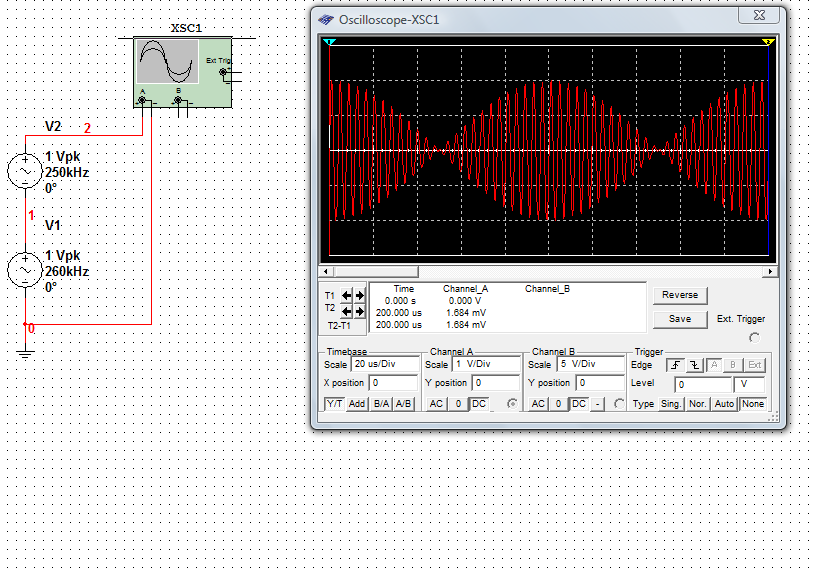
Task: Move cursor T2 left with arrow
Action: (346, 311)
